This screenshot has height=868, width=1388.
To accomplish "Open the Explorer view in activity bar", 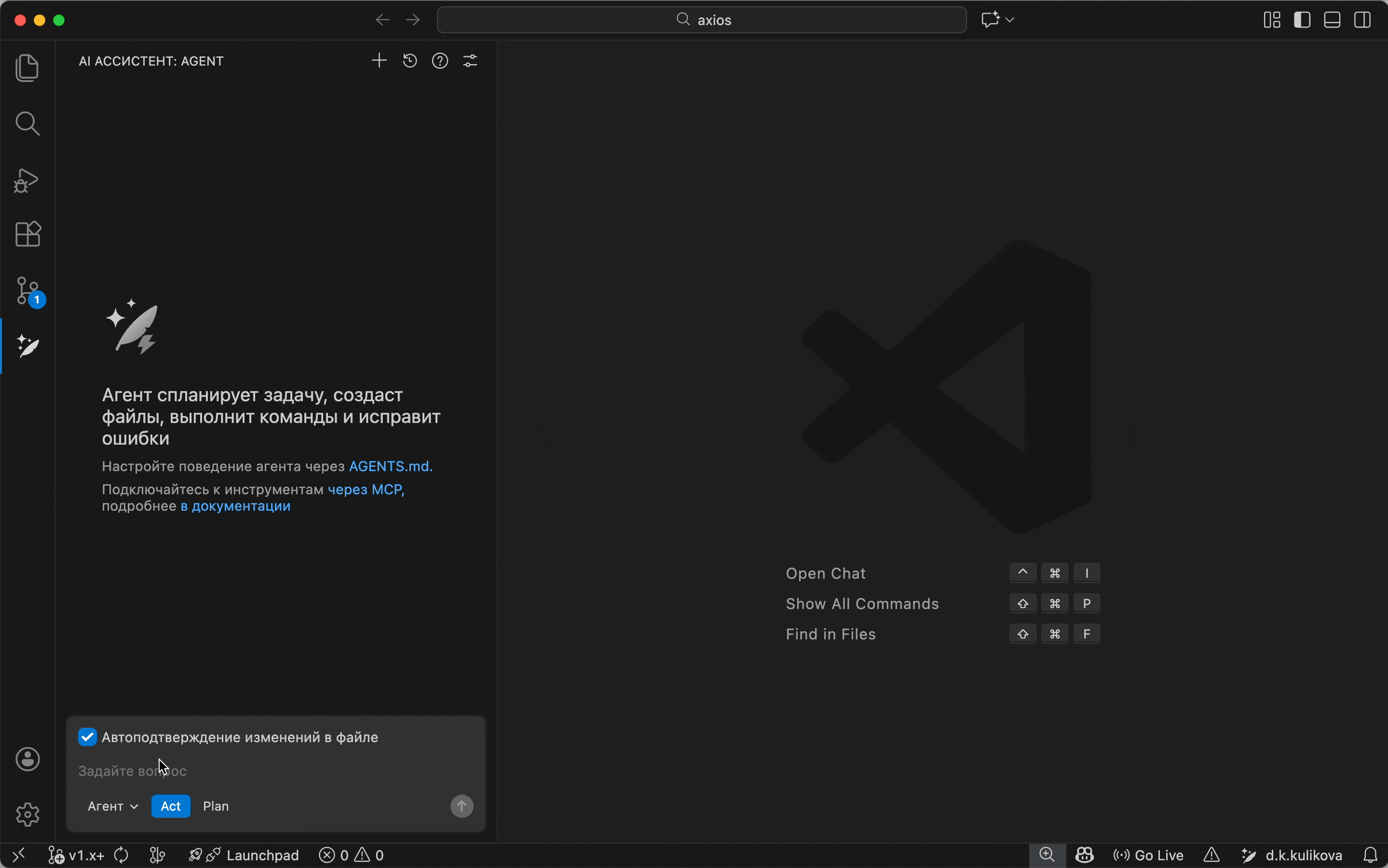I will click(x=27, y=68).
